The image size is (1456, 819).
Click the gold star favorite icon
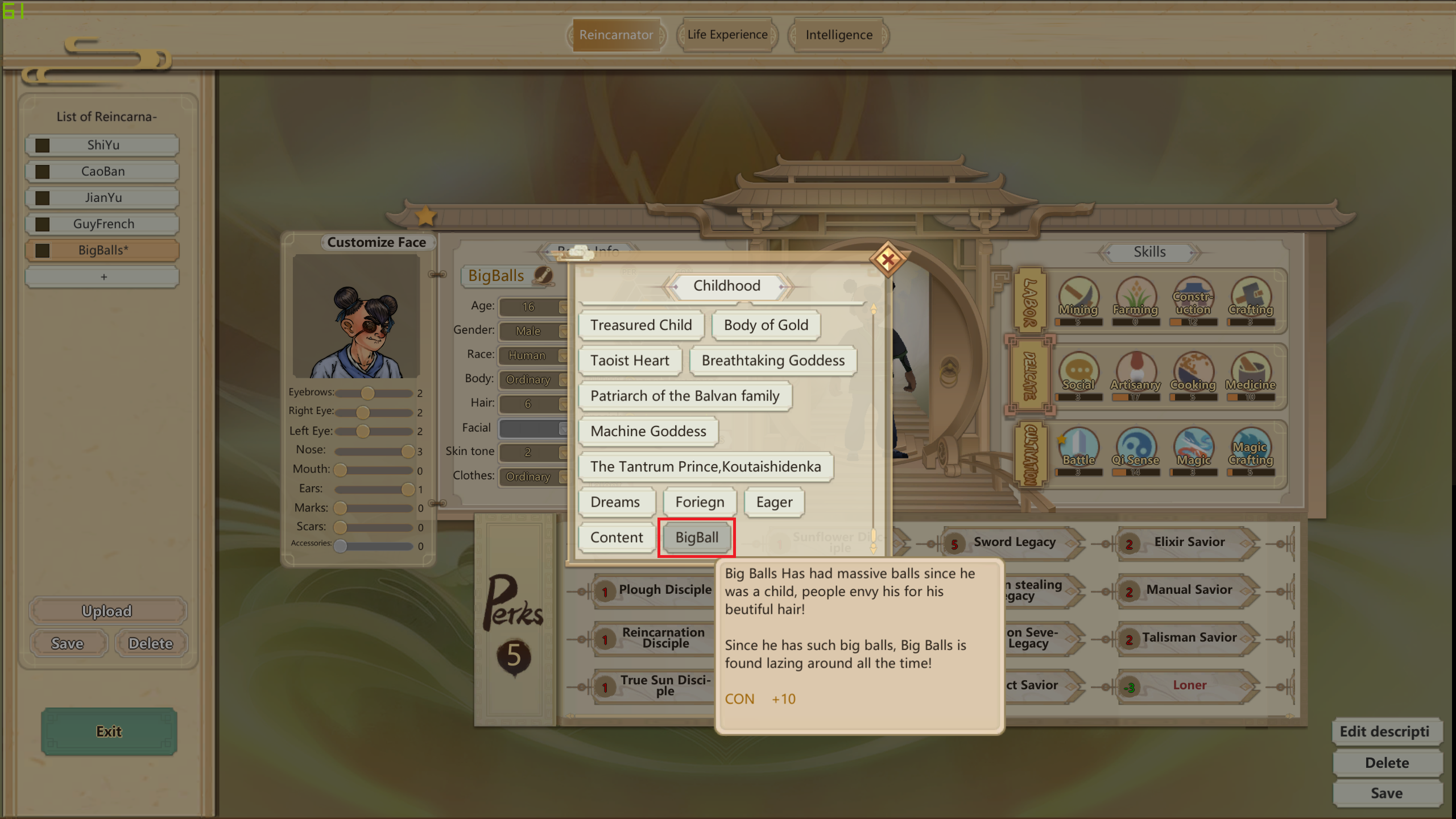tap(425, 216)
